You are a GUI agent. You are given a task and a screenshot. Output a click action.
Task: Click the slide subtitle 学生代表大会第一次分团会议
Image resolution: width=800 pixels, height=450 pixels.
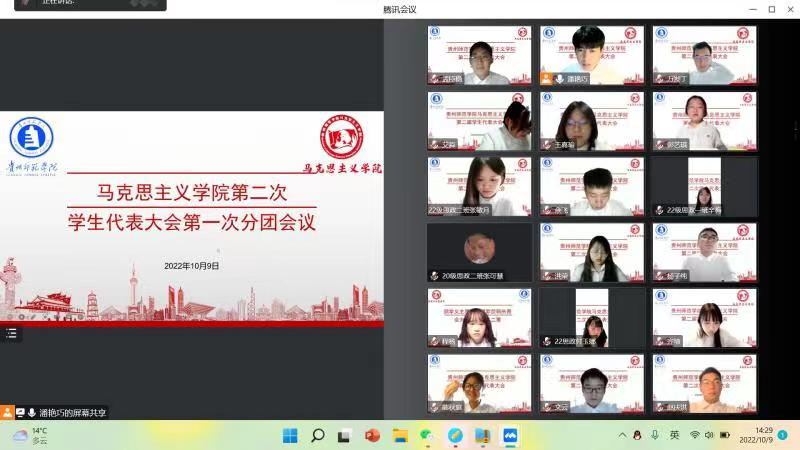192,222
